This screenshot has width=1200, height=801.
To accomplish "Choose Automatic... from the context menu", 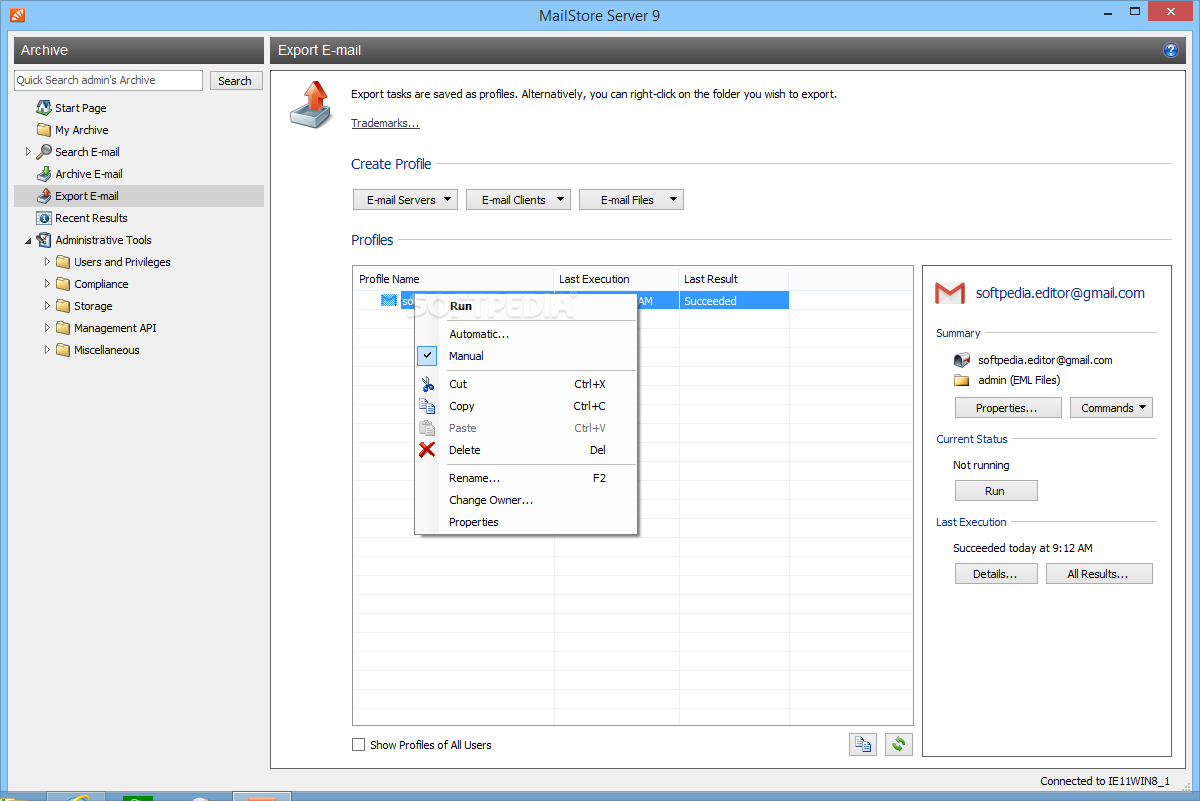I will click(x=526, y=334).
